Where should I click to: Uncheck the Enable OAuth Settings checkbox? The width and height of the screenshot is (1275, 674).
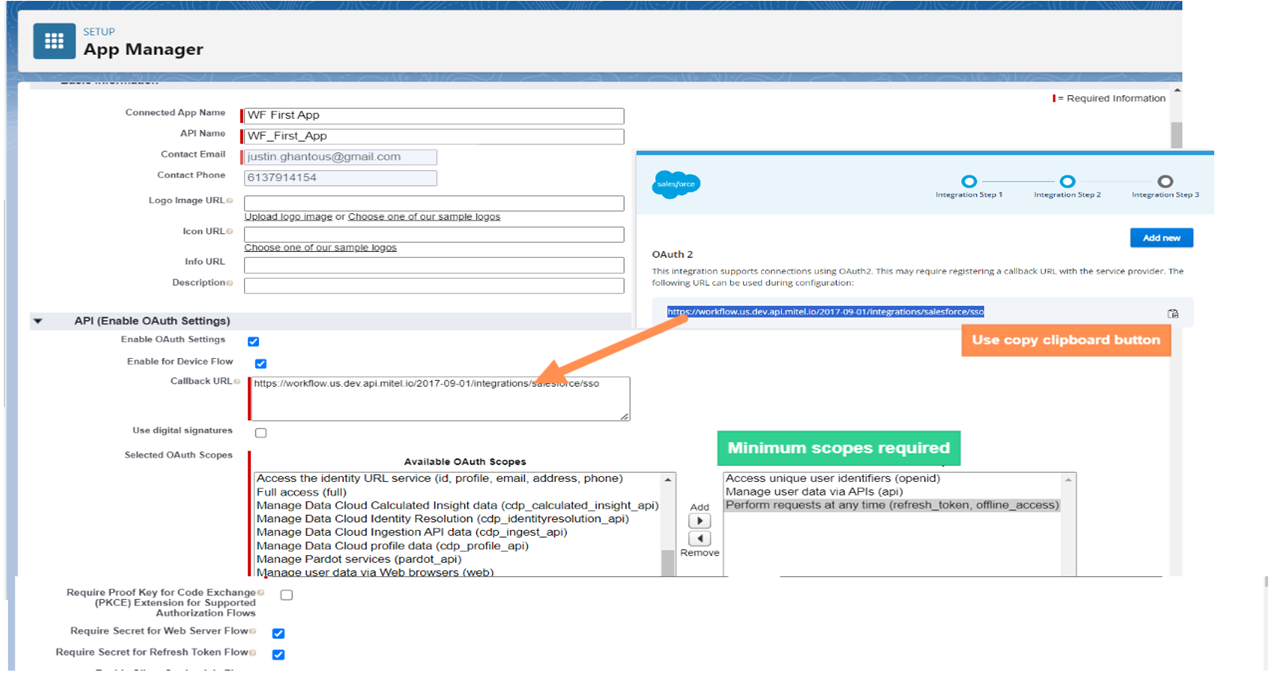click(x=254, y=342)
